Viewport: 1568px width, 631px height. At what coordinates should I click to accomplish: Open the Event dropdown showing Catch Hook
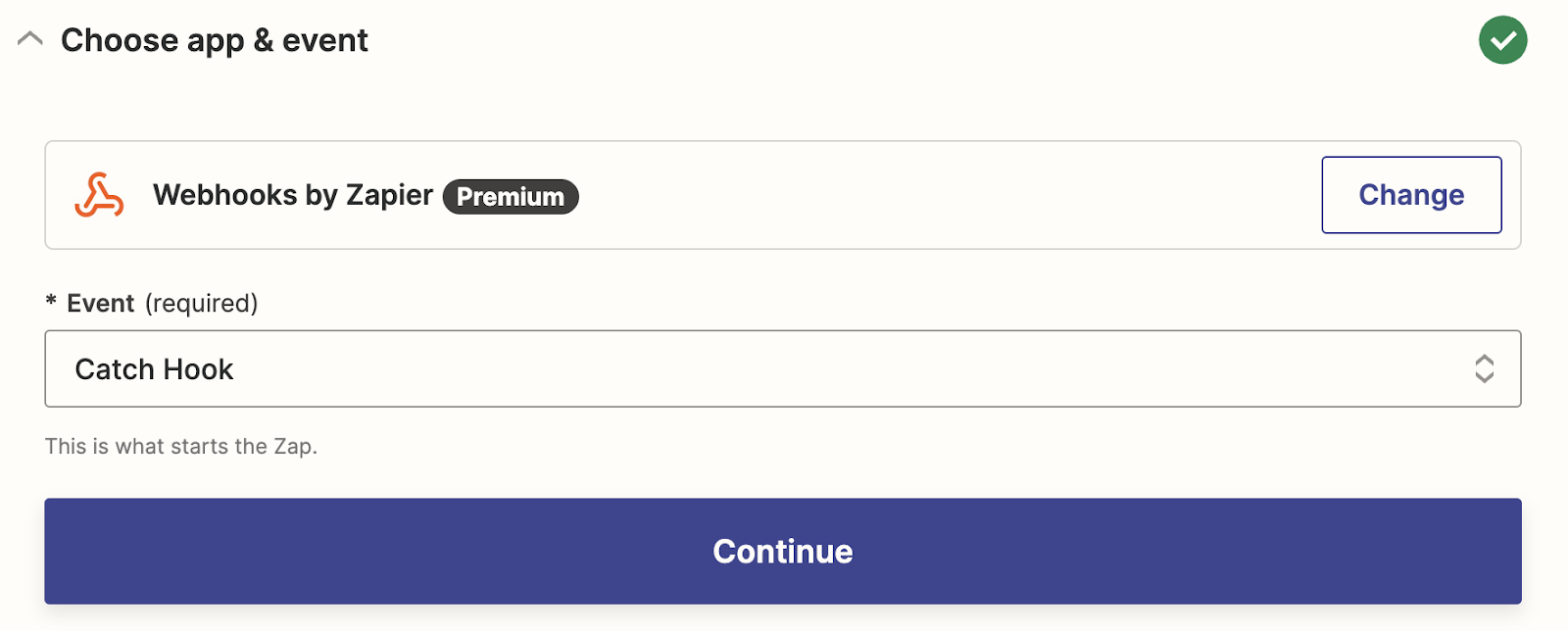(782, 368)
